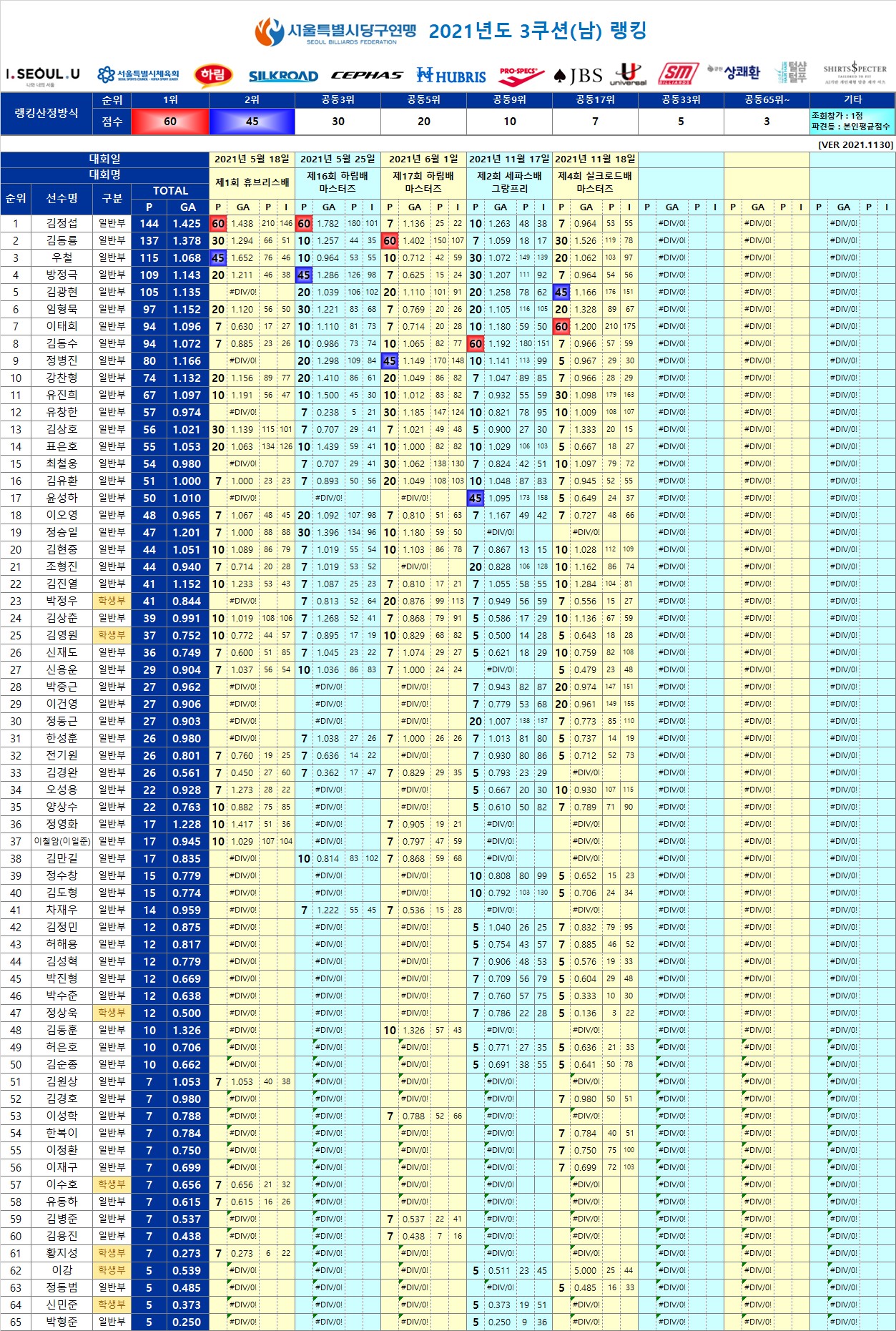Select the date cell 2021년 6월 1일

(x=423, y=159)
